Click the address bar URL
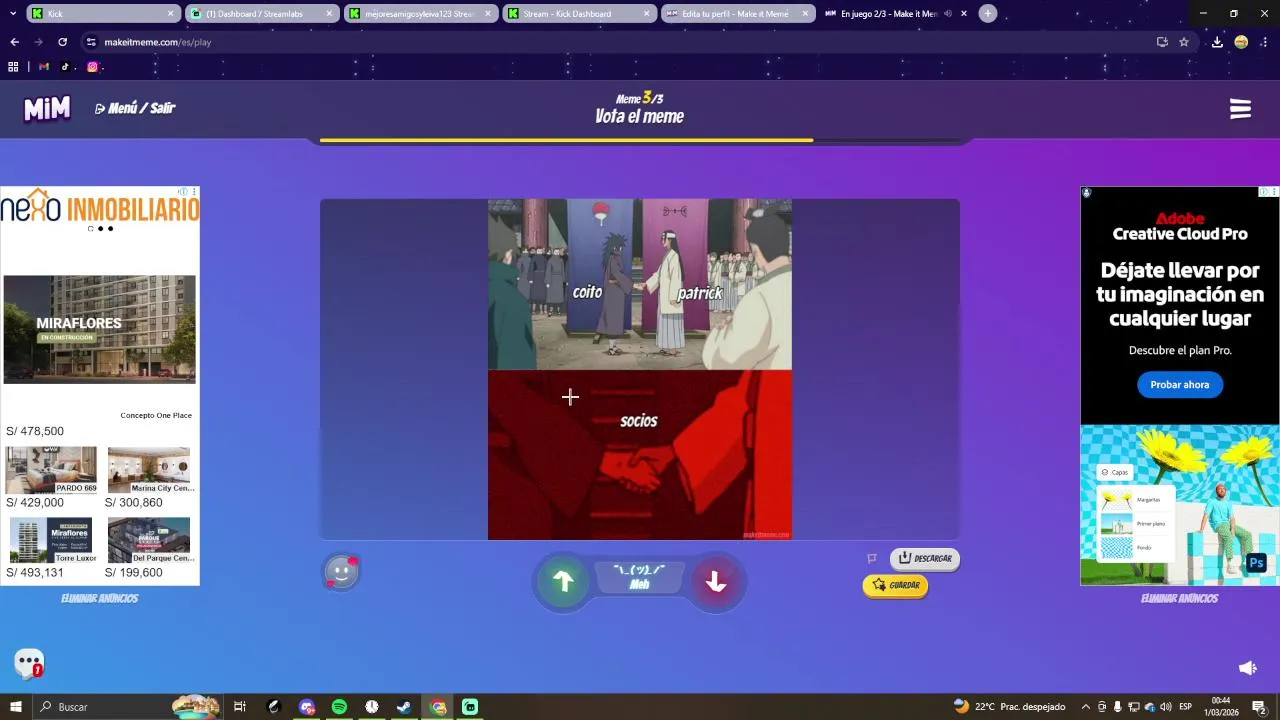 point(157,42)
